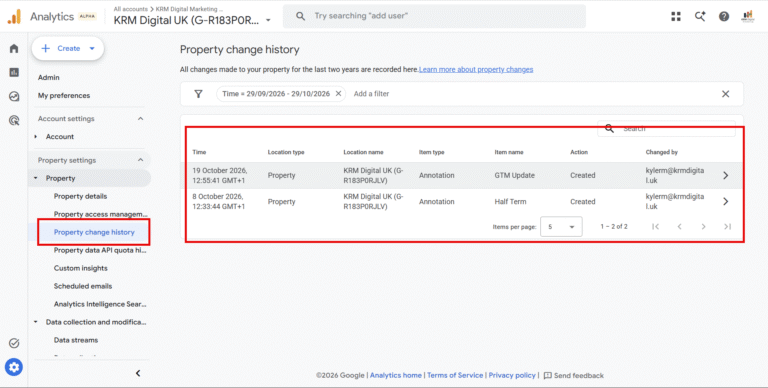Image resolution: width=768 pixels, height=388 pixels.
Task: Open the Setup Assistant checkmark icon
Action: point(14,343)
